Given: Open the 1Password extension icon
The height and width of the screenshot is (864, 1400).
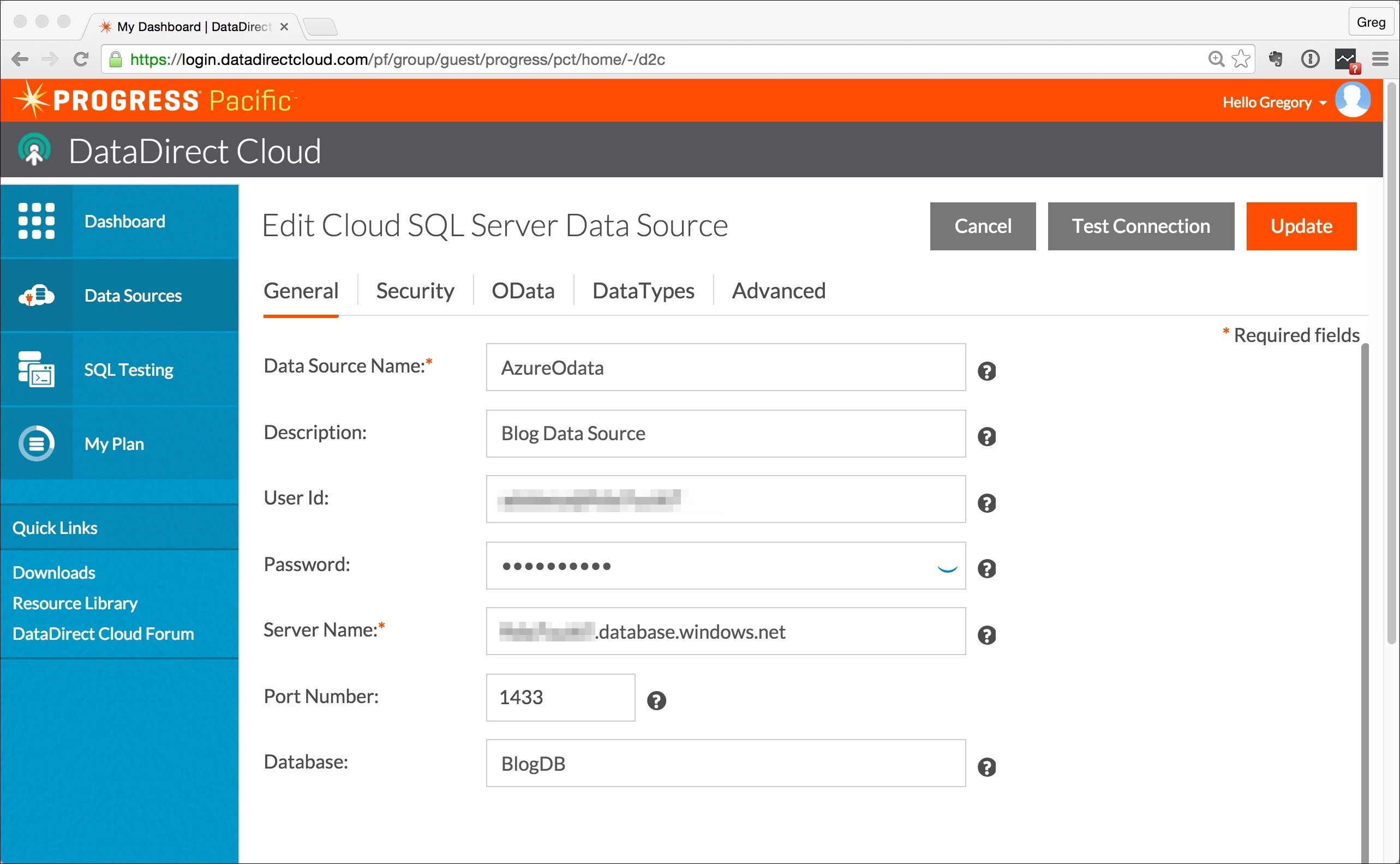Looking at the screenshot, I should point(1311,59).
